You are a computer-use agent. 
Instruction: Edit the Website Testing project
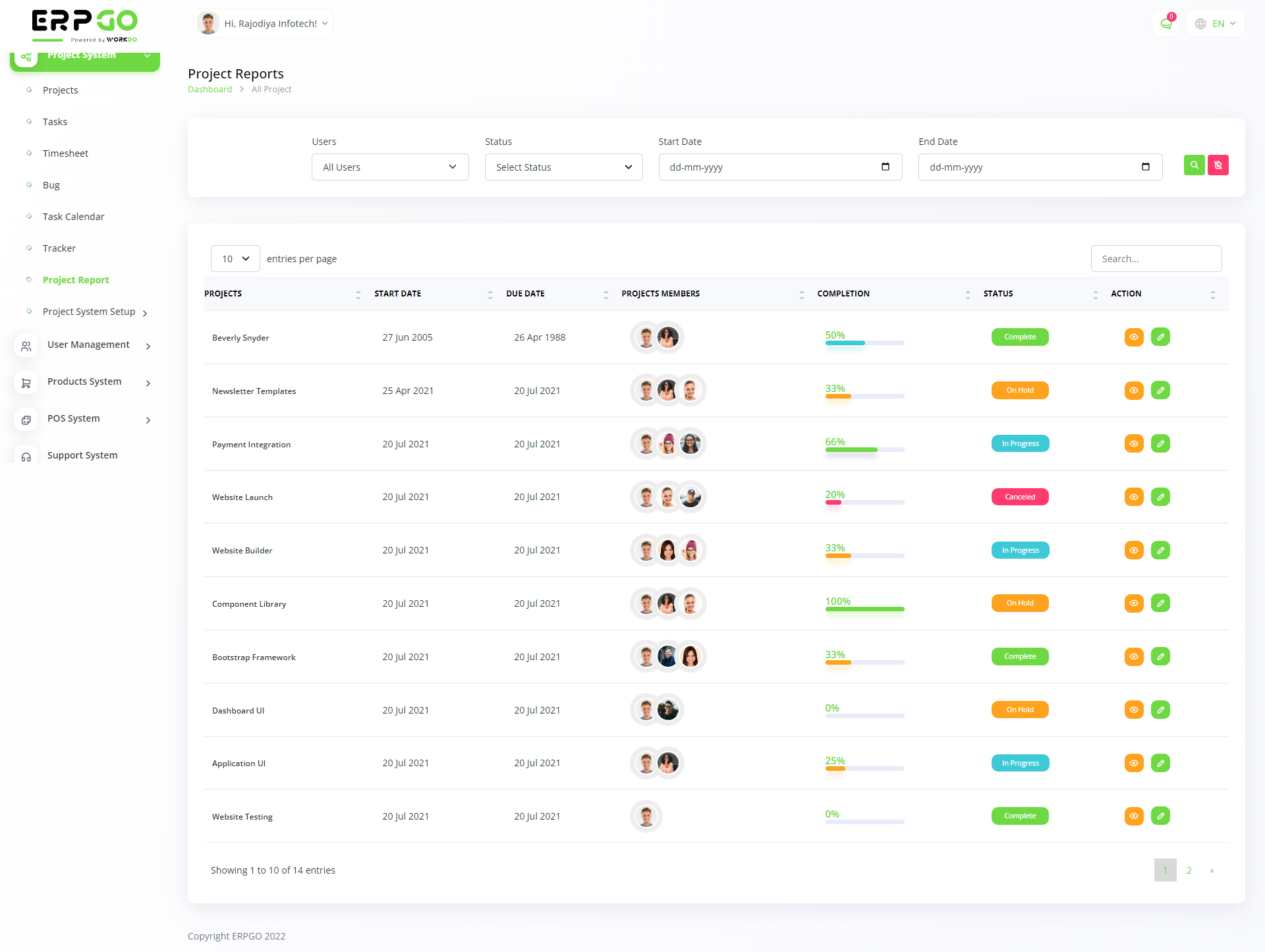coord(1160,816)
